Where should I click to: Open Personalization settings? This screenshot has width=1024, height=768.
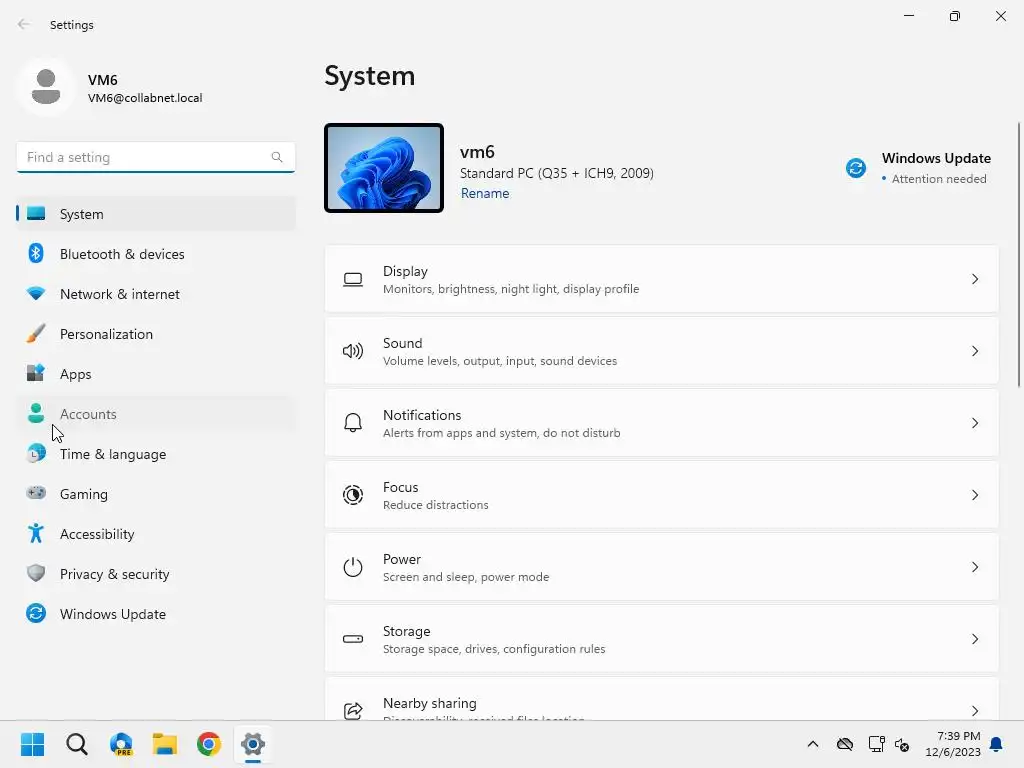click(155, 334)
